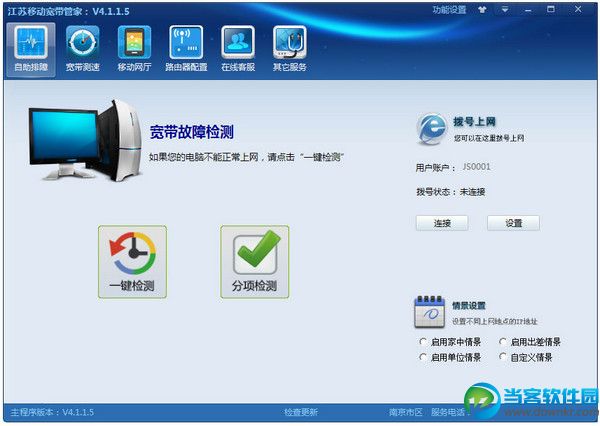Open 功能设置 function settings
Image resolution: width=600 pixels, height=426 pixels.
449,10
